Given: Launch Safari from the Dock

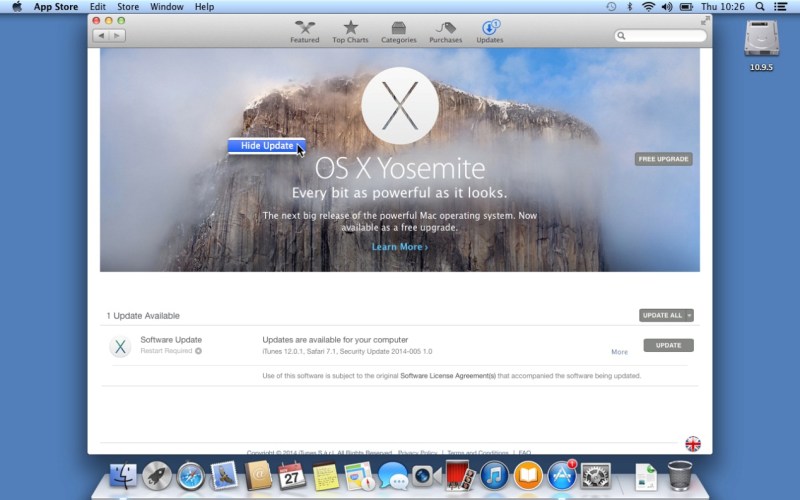Looking at the screenshot, I should 190,476.
